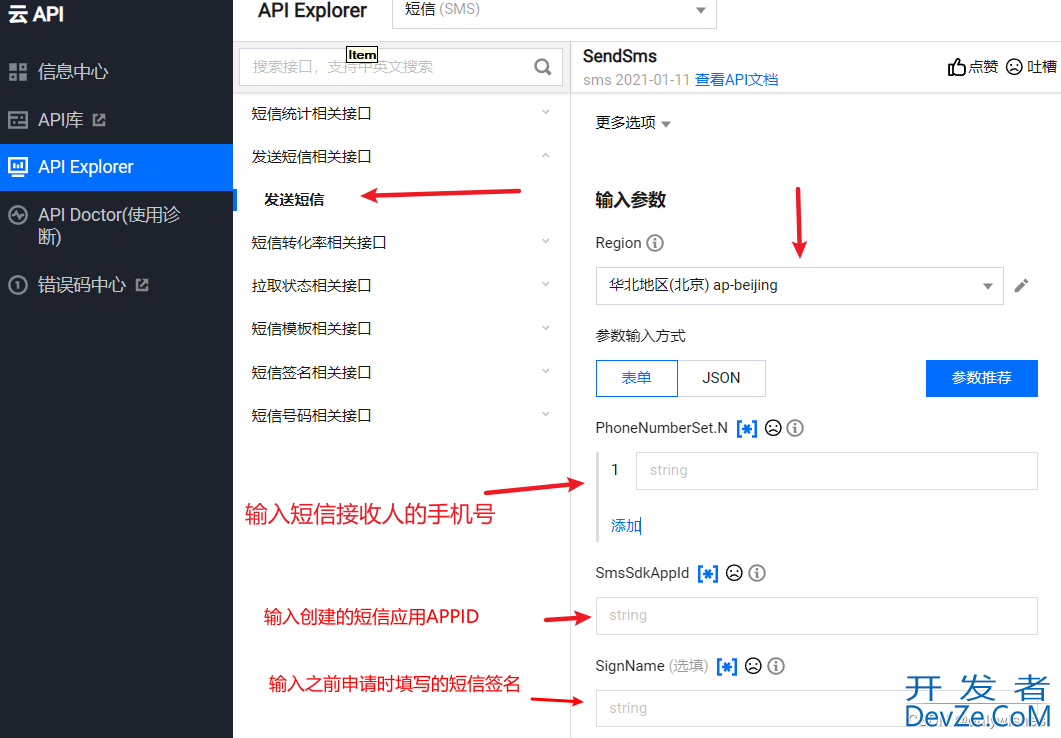Expand 短信签名相关接口 group

(401, 372)
